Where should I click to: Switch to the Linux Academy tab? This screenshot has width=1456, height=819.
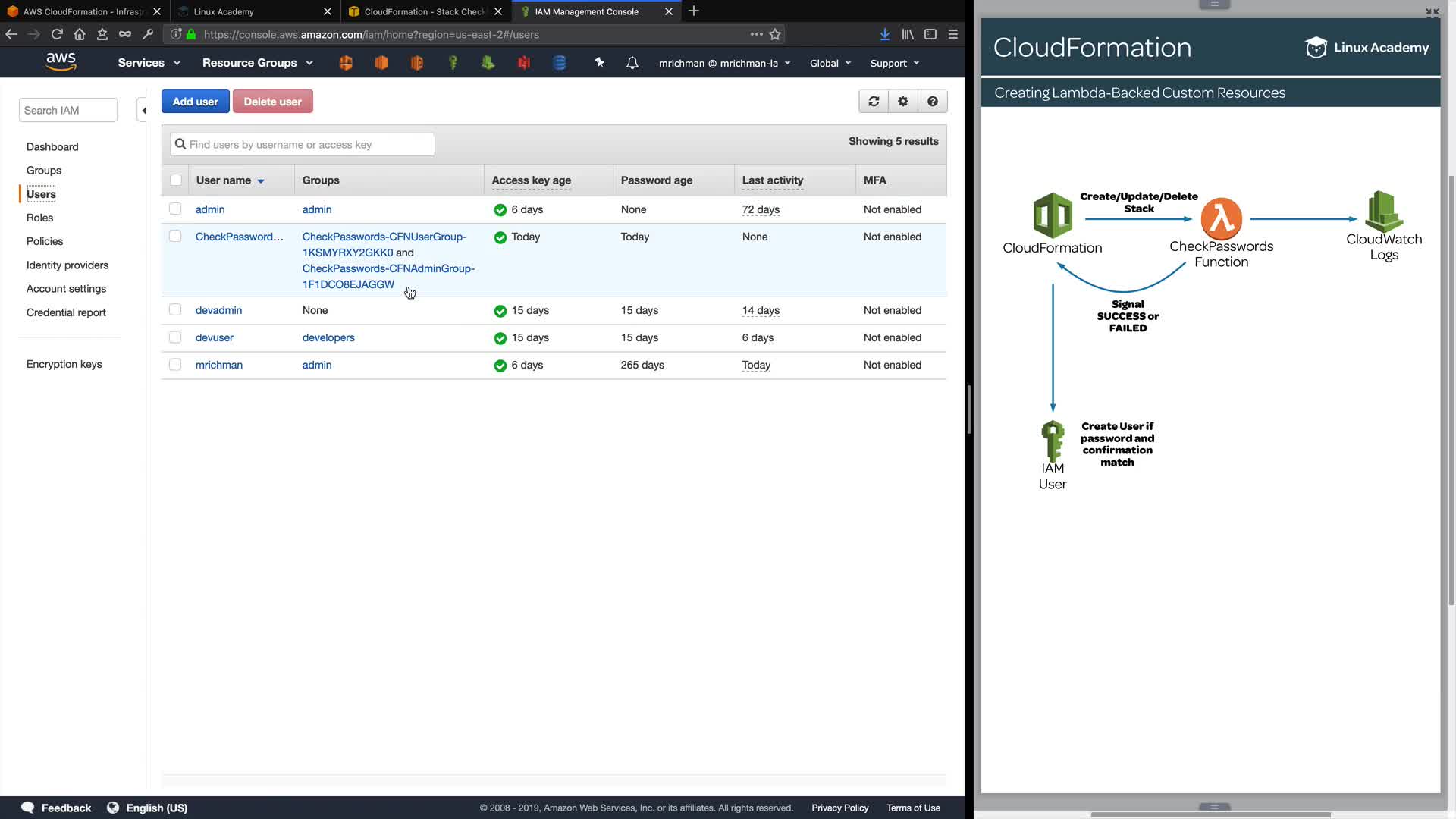pyautogui.click(x=250, y=11)
